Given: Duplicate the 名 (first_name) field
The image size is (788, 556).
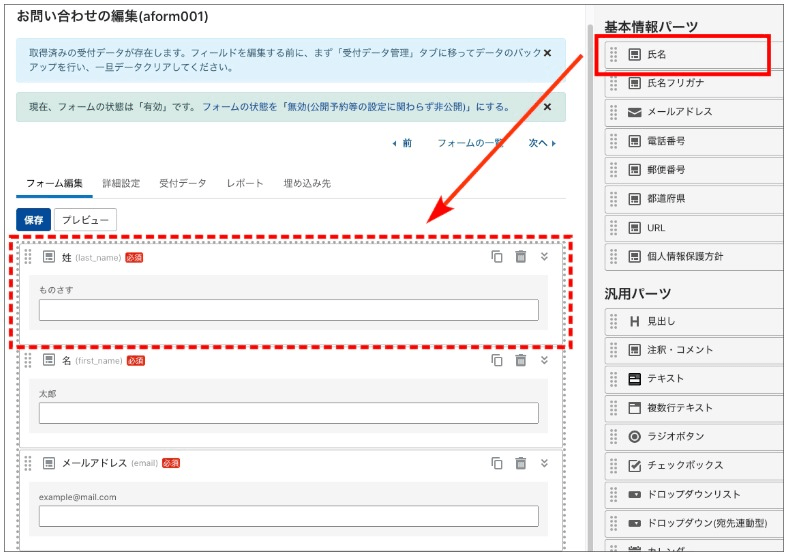Looking at the screenshot, I should (x=497, y=360).
